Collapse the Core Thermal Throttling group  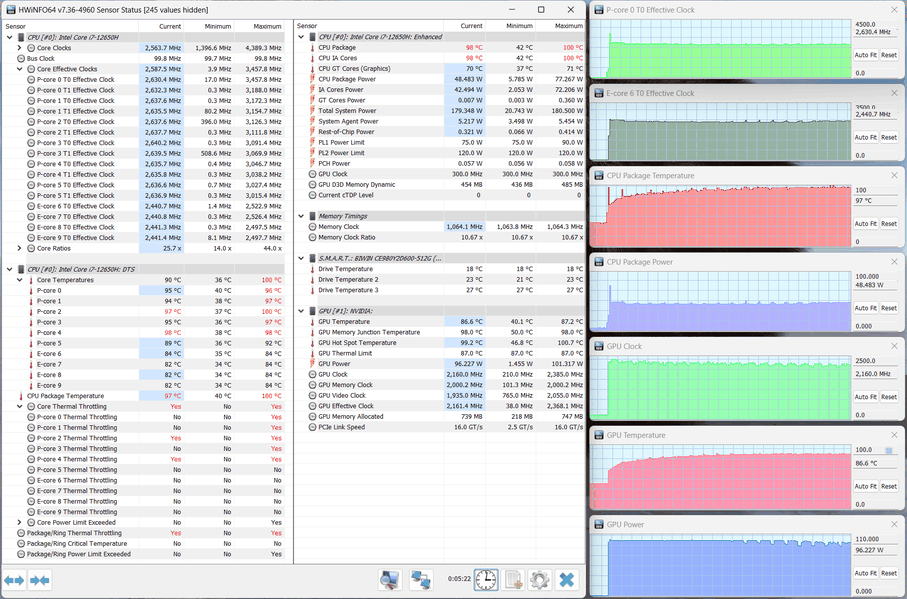click(20, 406)
